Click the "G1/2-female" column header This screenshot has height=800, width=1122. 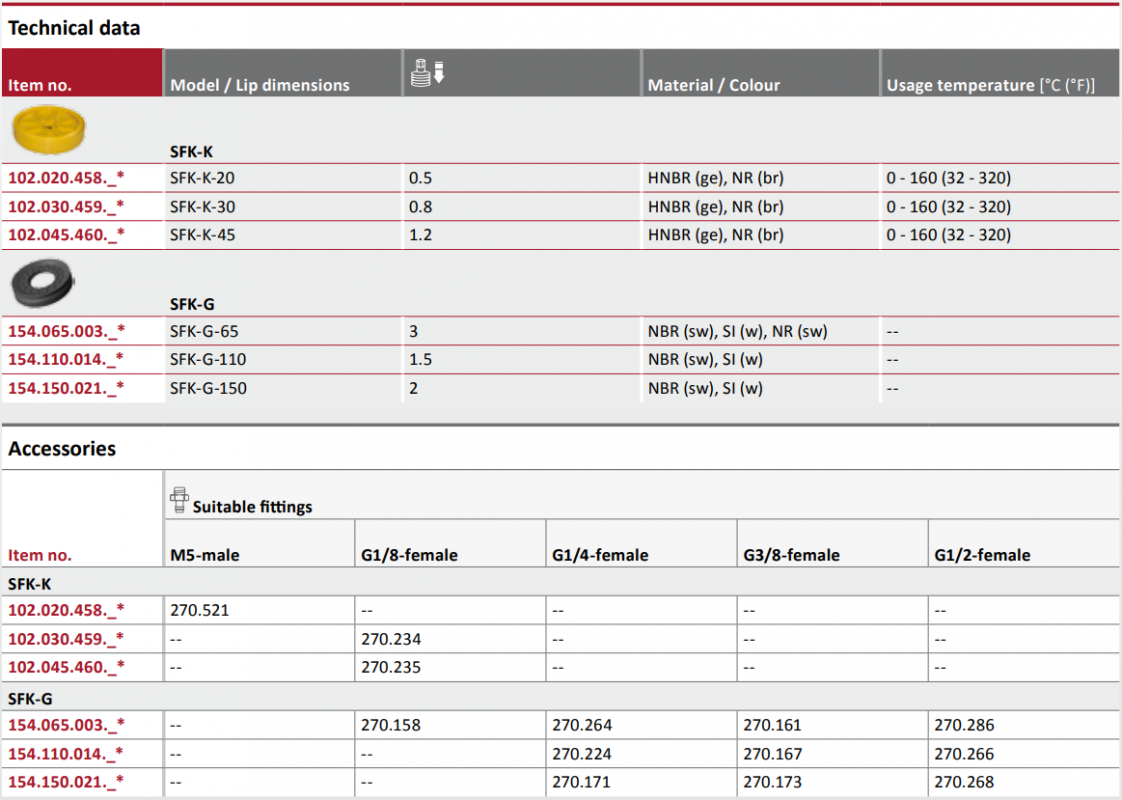pos(982,555)
